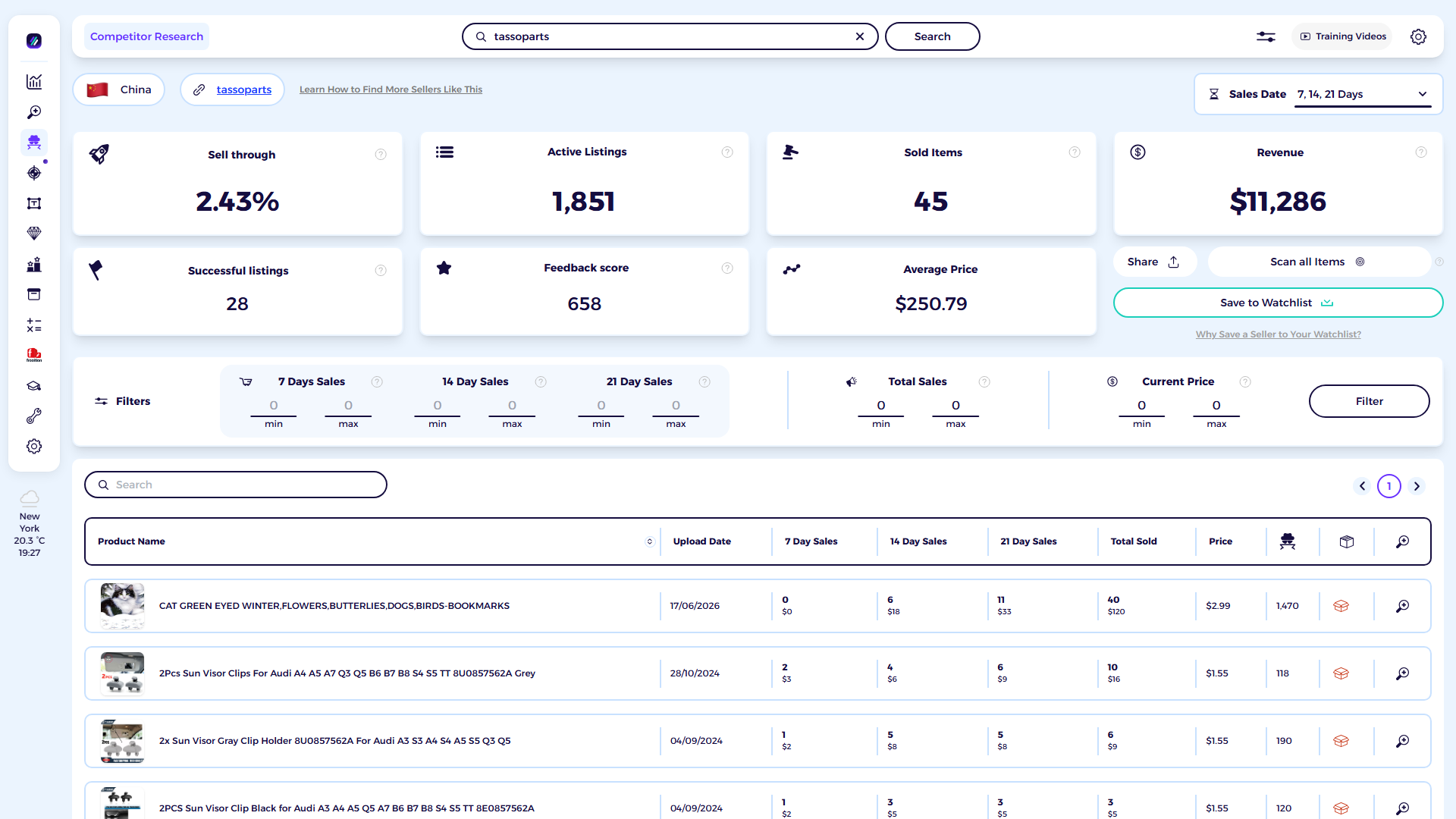This screenshot has height=819, width=1456.
Task: Open the CAT GREEN EYED bookmarks thumbnail
Action: [122, 606]
